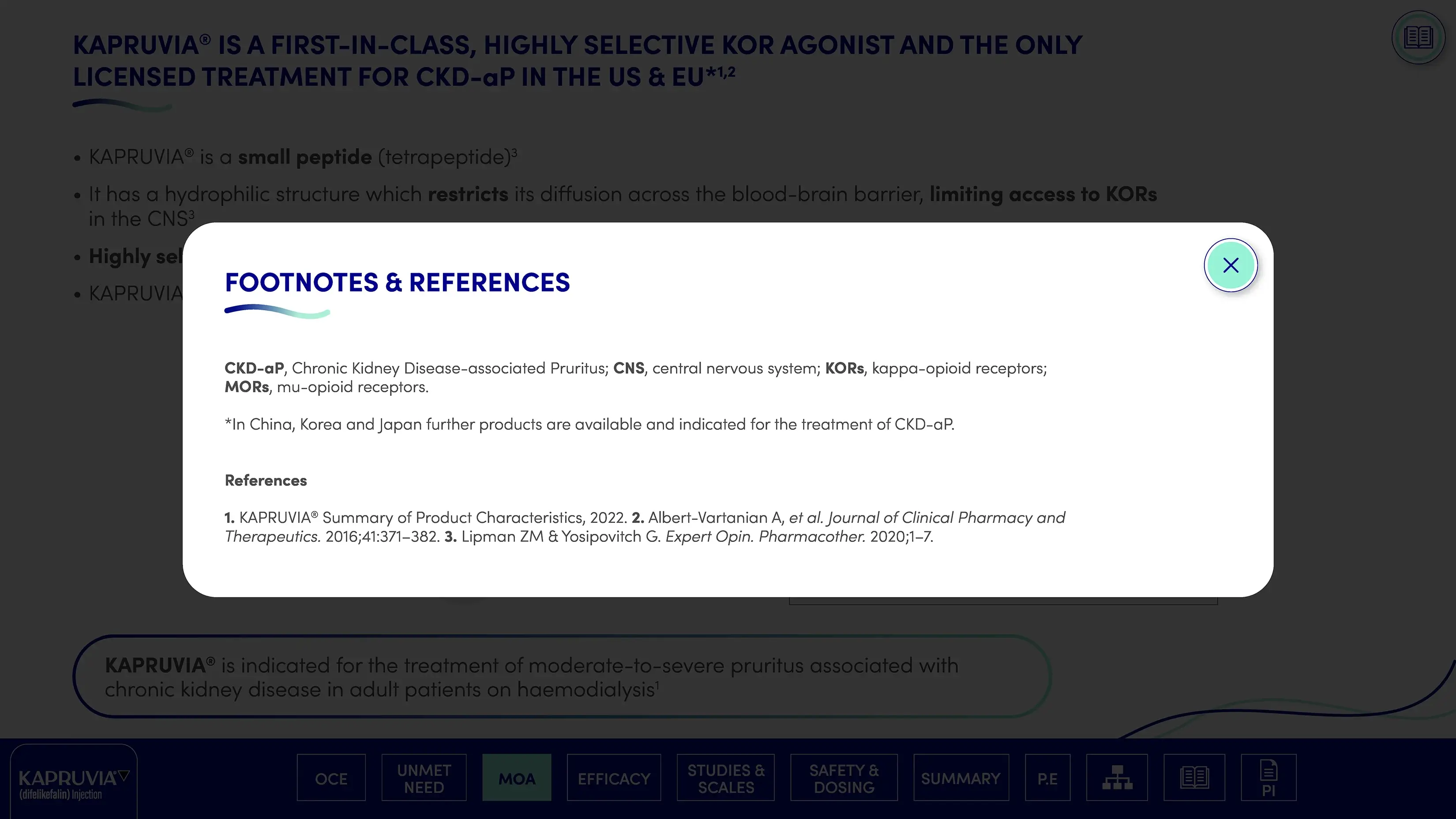Viewport: 1456px width, 819px height.
Task: Click the open-book references icon at top right
Action: click(1418, 38)
